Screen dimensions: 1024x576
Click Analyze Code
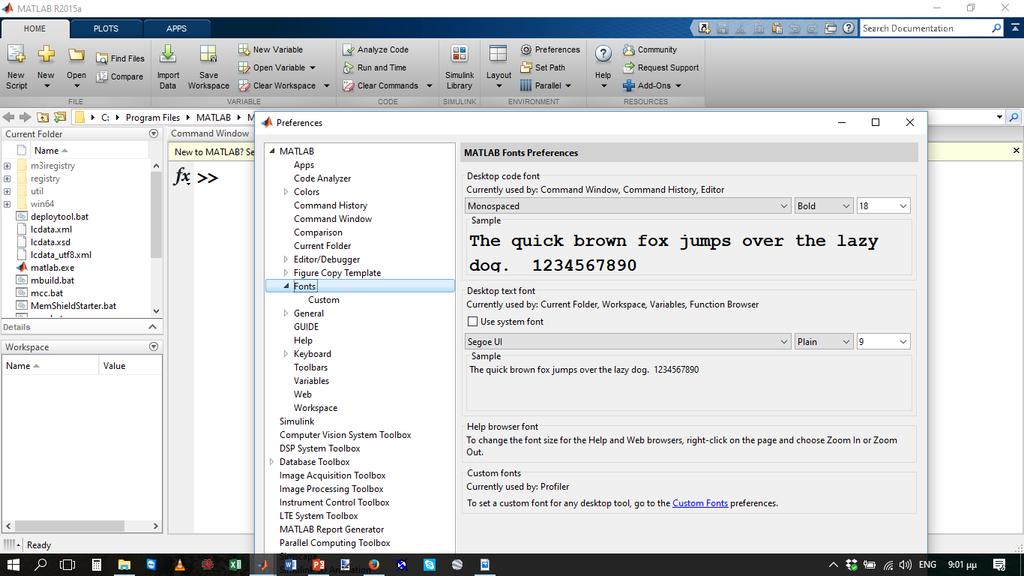point(376,50)
